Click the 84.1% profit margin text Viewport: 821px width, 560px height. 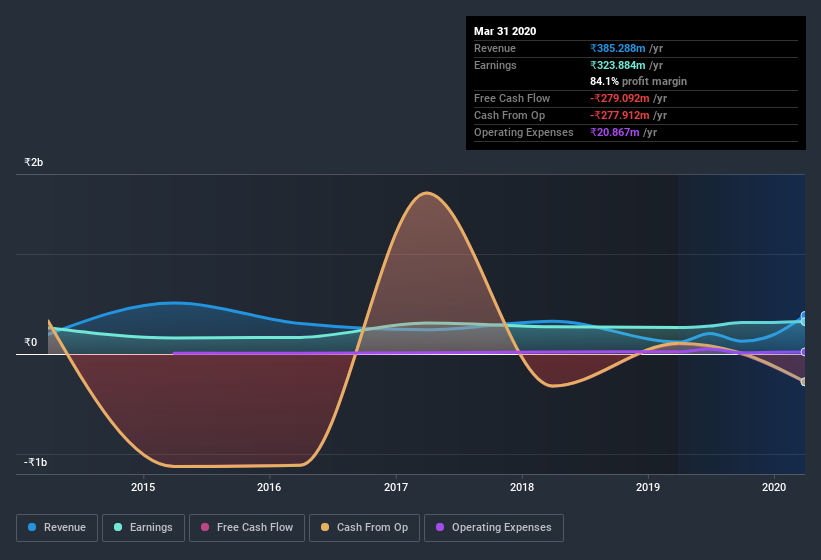[638, 81]
